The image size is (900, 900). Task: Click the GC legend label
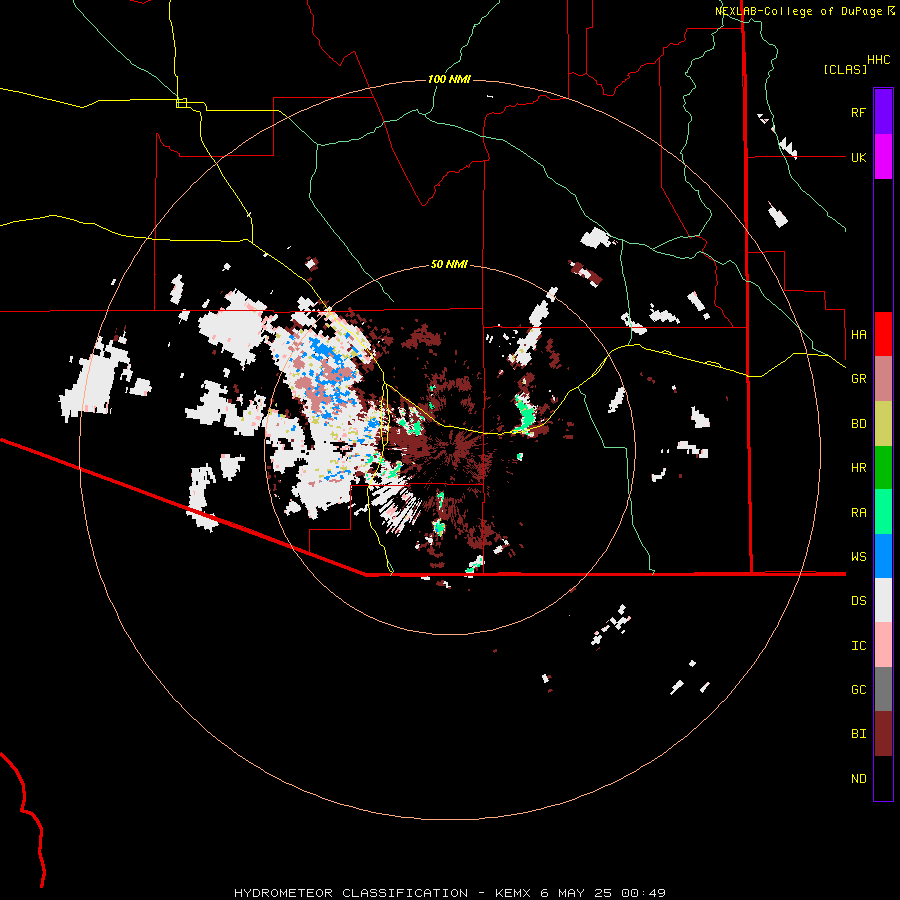(x=858, y=690)
